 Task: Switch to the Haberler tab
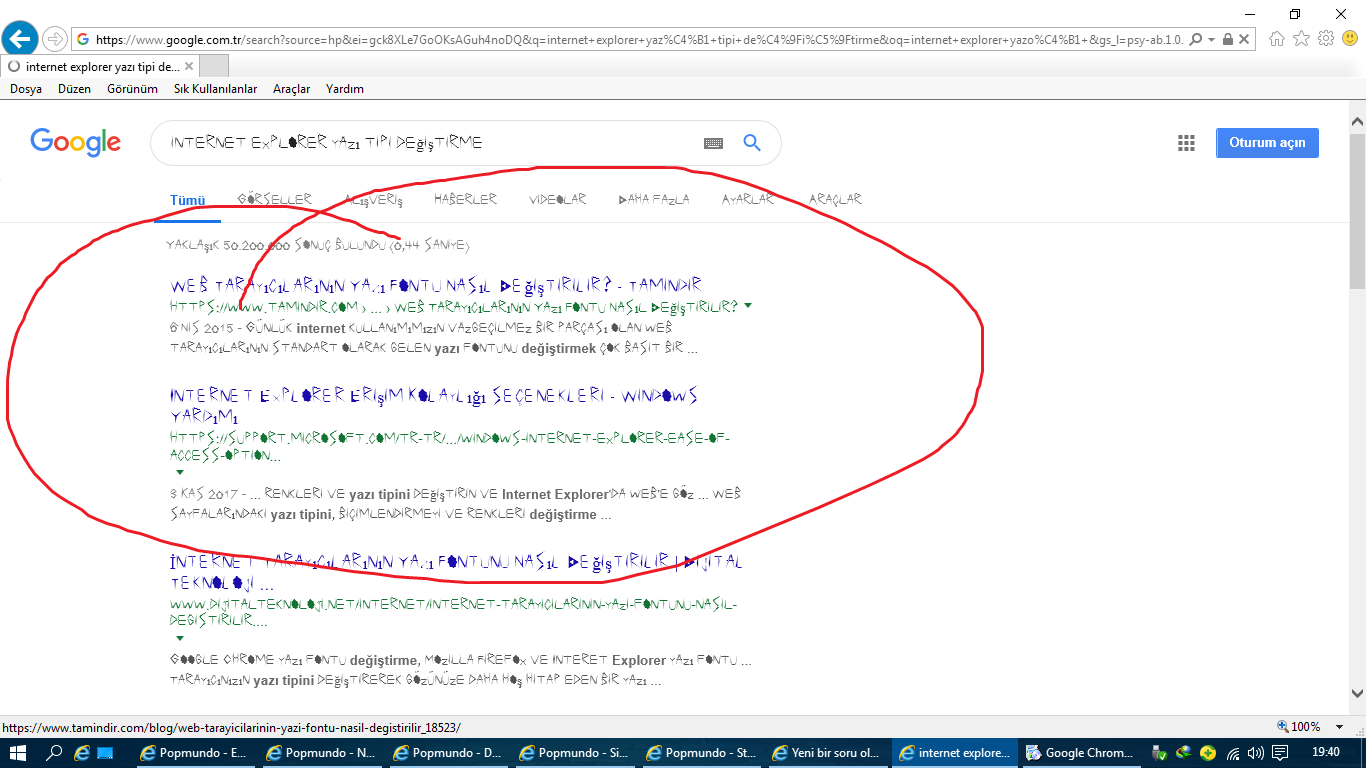465,200
